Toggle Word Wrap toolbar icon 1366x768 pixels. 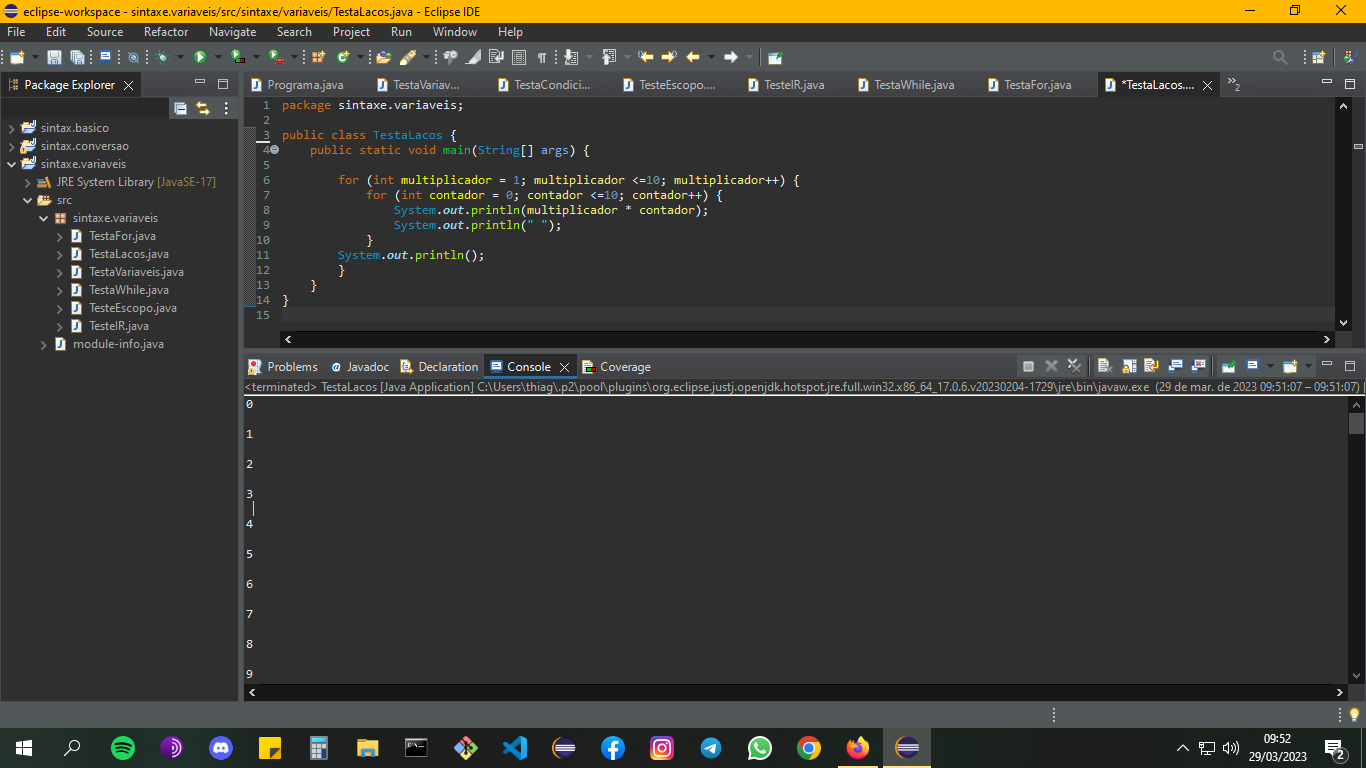pos(497,57)
